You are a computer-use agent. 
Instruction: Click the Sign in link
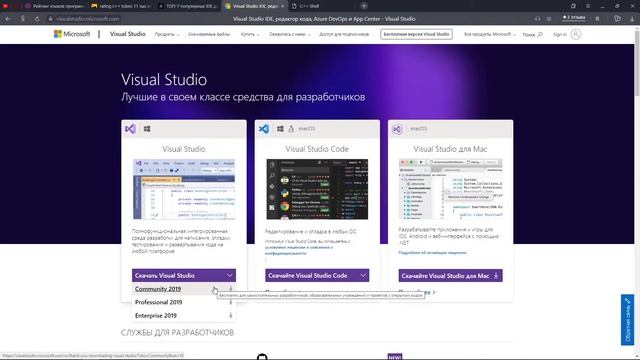point(560,34)
